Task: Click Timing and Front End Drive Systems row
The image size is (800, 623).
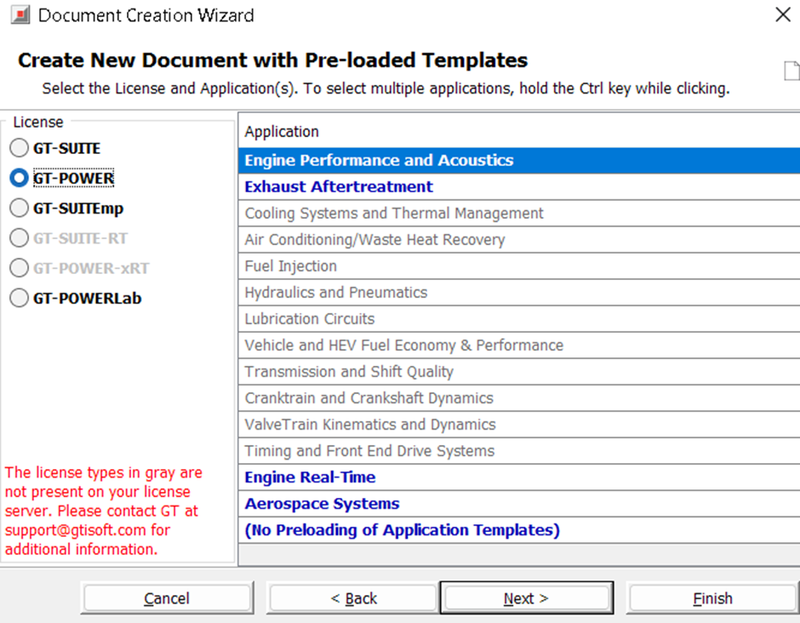Action: pos(519,451)
